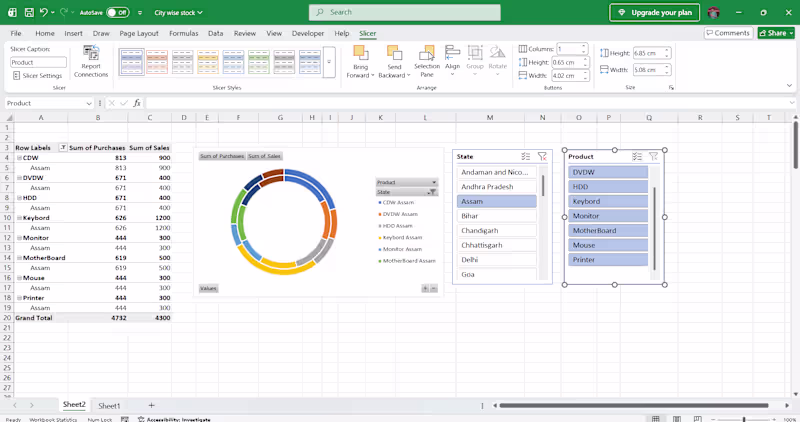Expand entire chart field plus button

tap(424, 288)
